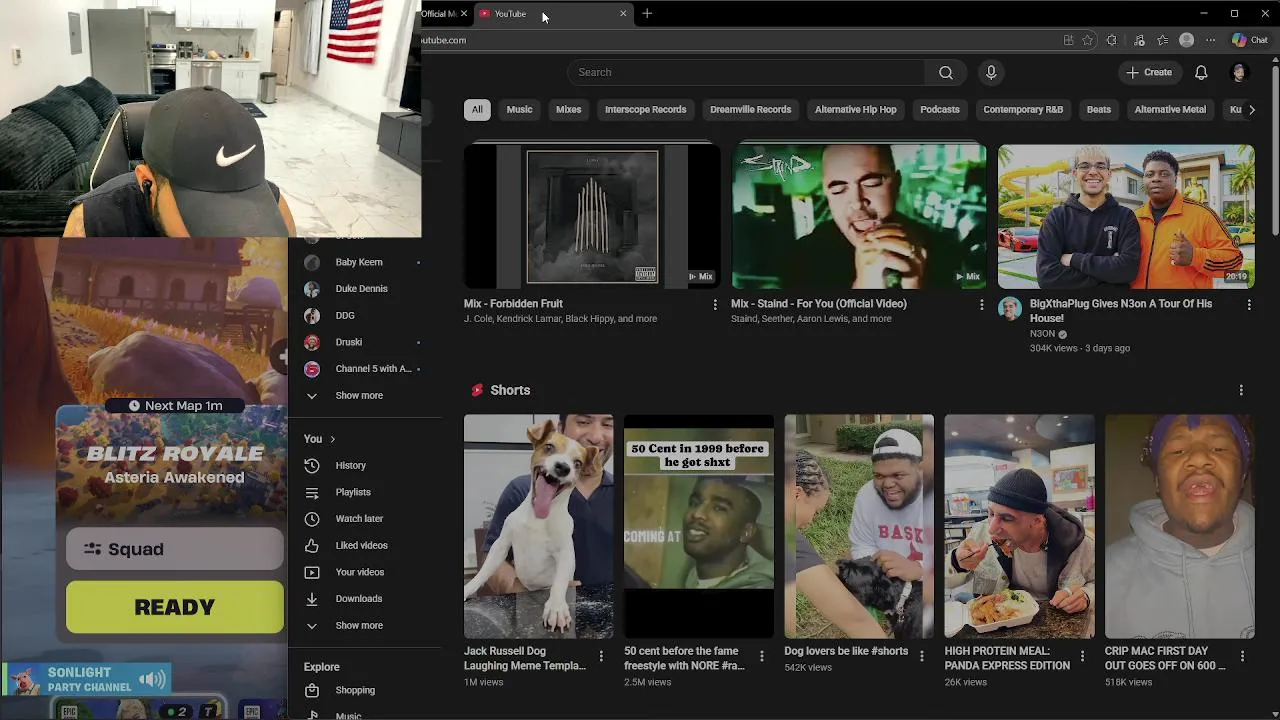Select the Contemporary R&B chip
This screenshot has width=1280, height=720.
coord(1023,110)
